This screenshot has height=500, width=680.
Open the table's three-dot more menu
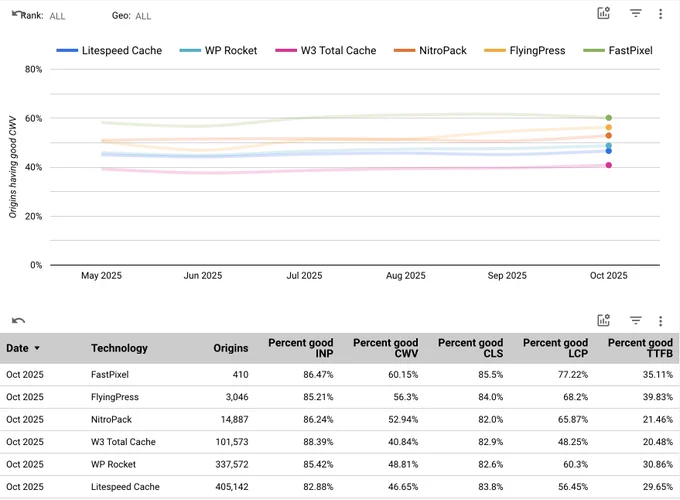click(660, 321)
